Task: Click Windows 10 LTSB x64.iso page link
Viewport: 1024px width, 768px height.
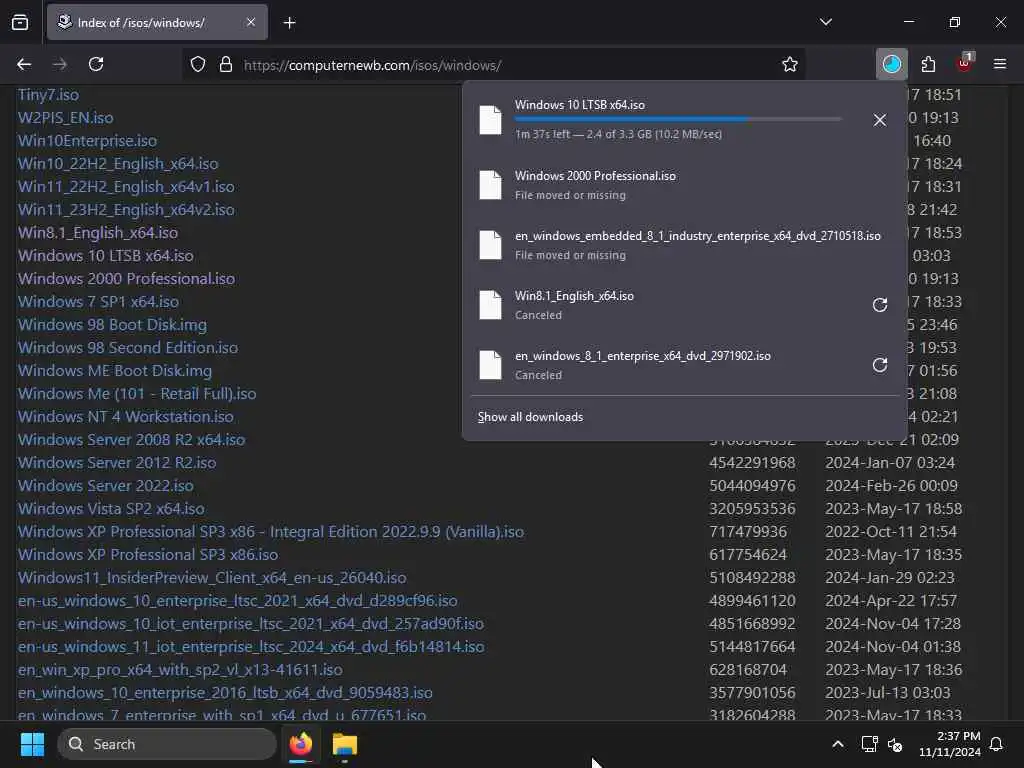Action: 105,255
